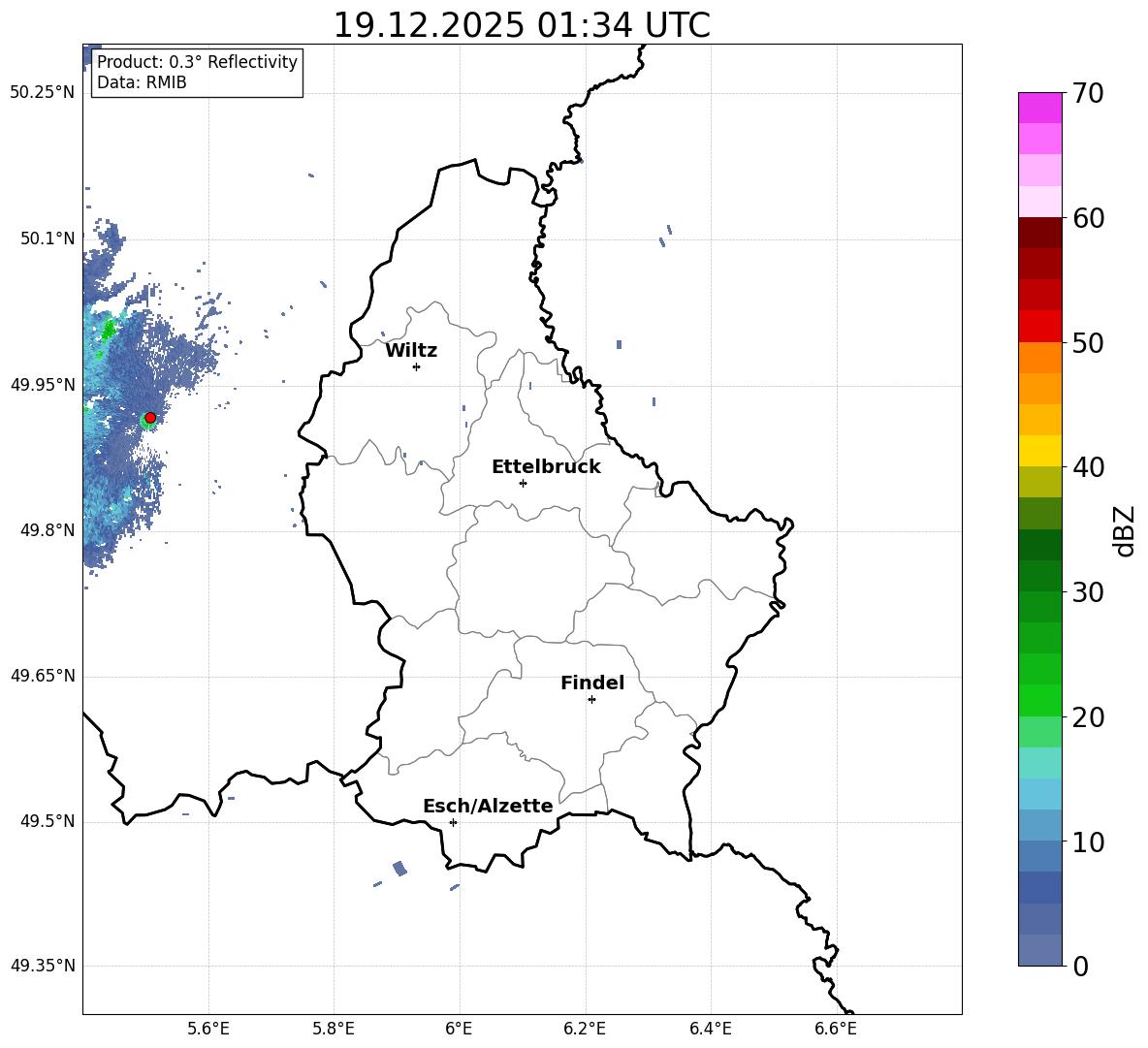Click the Ettelbruck station cross marker
1148x1048 pixels.
click(x=523, y=483)
